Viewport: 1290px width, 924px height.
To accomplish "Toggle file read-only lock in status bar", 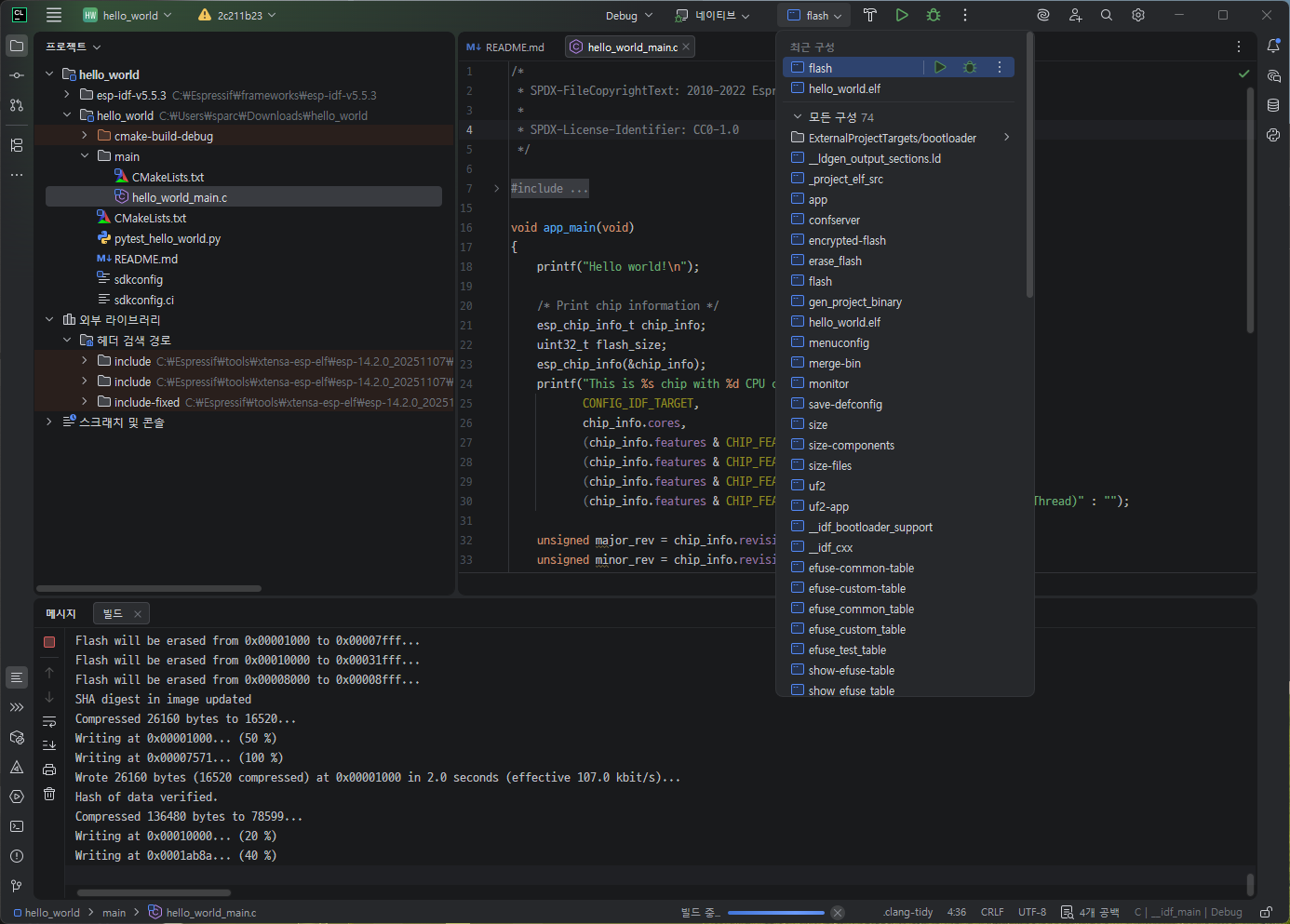I will coord(1266,912).
